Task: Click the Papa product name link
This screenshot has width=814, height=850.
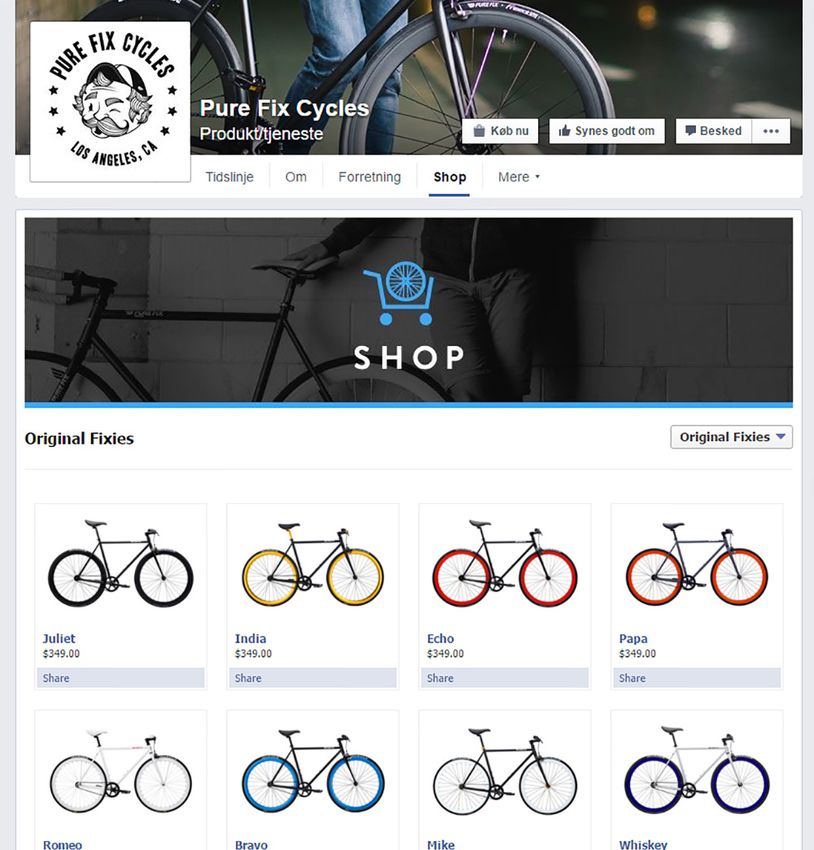Action: (x=633, y=639)
